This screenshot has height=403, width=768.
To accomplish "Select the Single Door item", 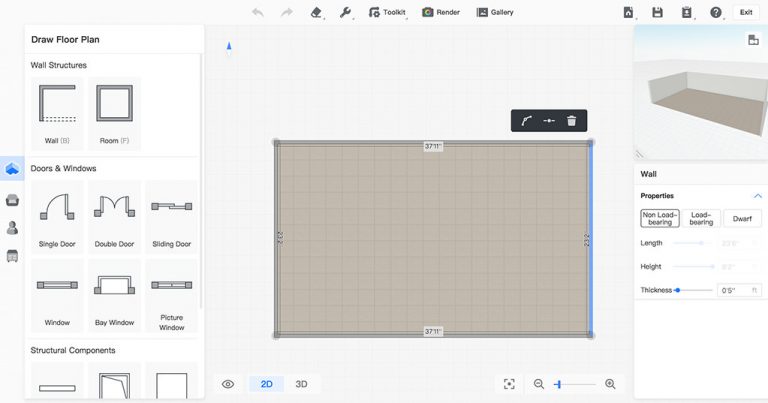I will click(x=58, y=214).
